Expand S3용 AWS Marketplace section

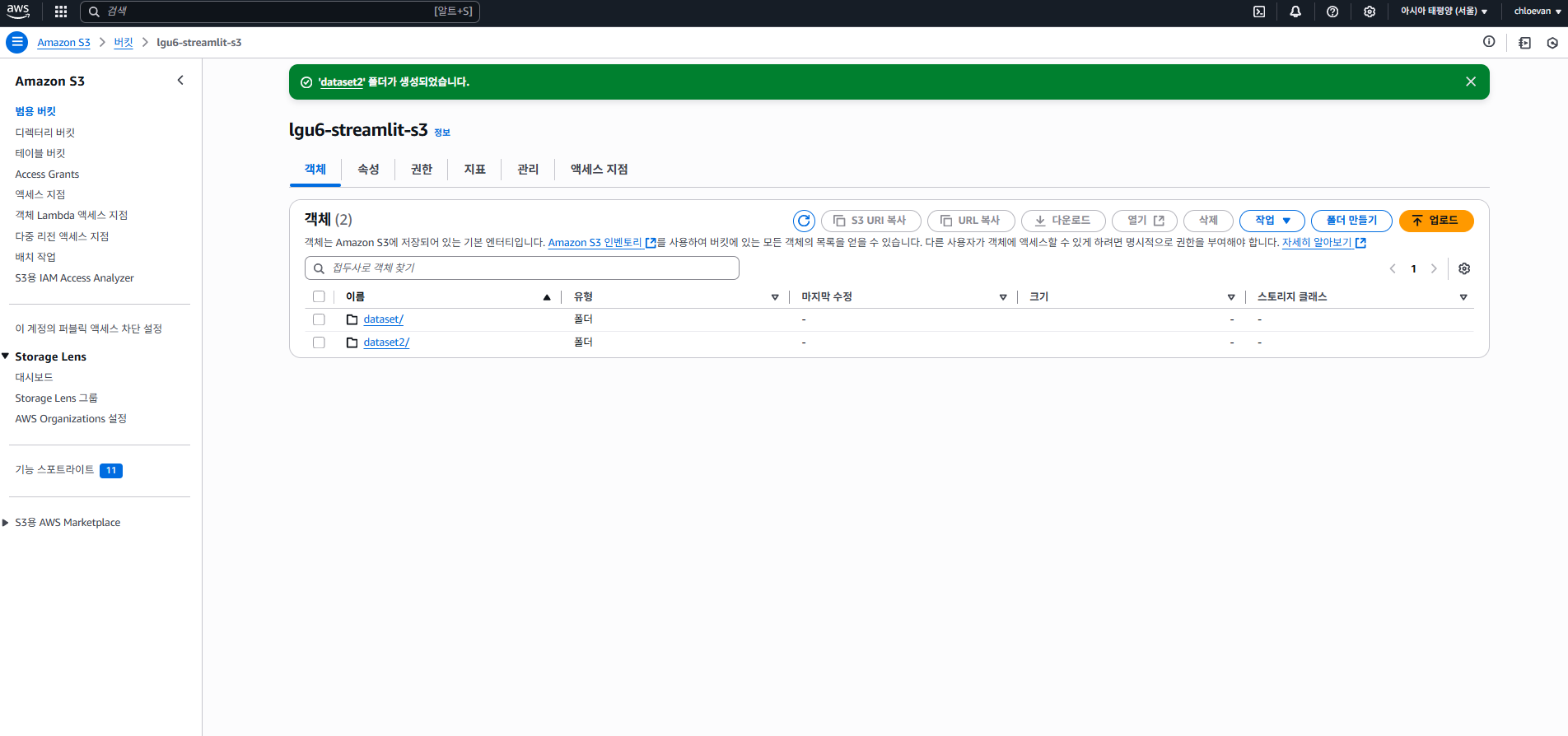point(6,523)
